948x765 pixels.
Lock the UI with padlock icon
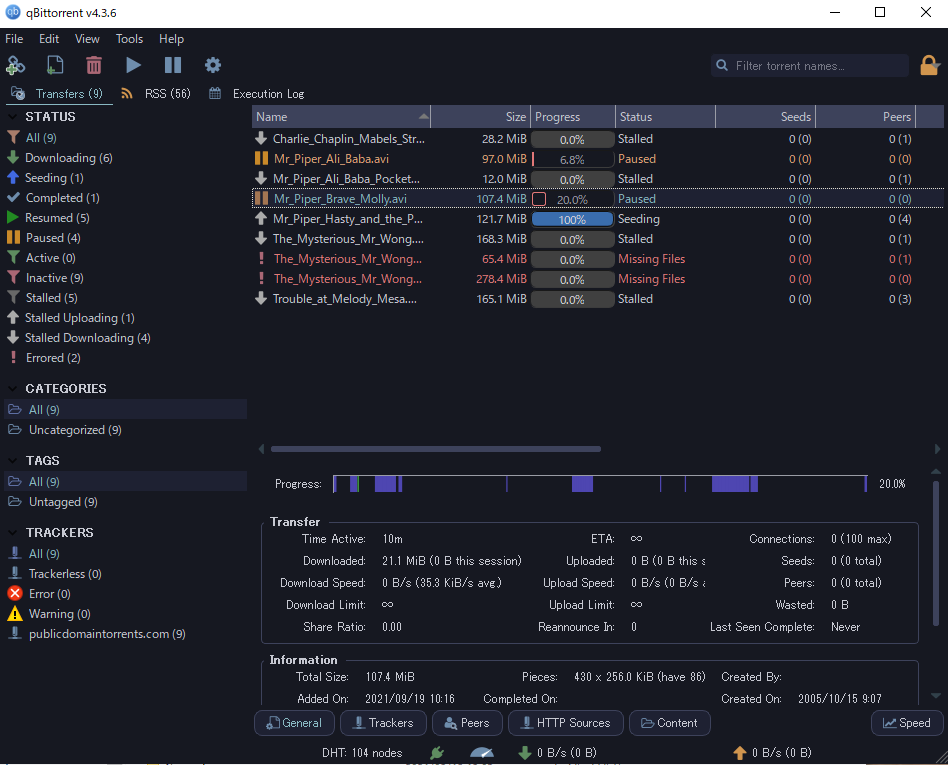929,65
